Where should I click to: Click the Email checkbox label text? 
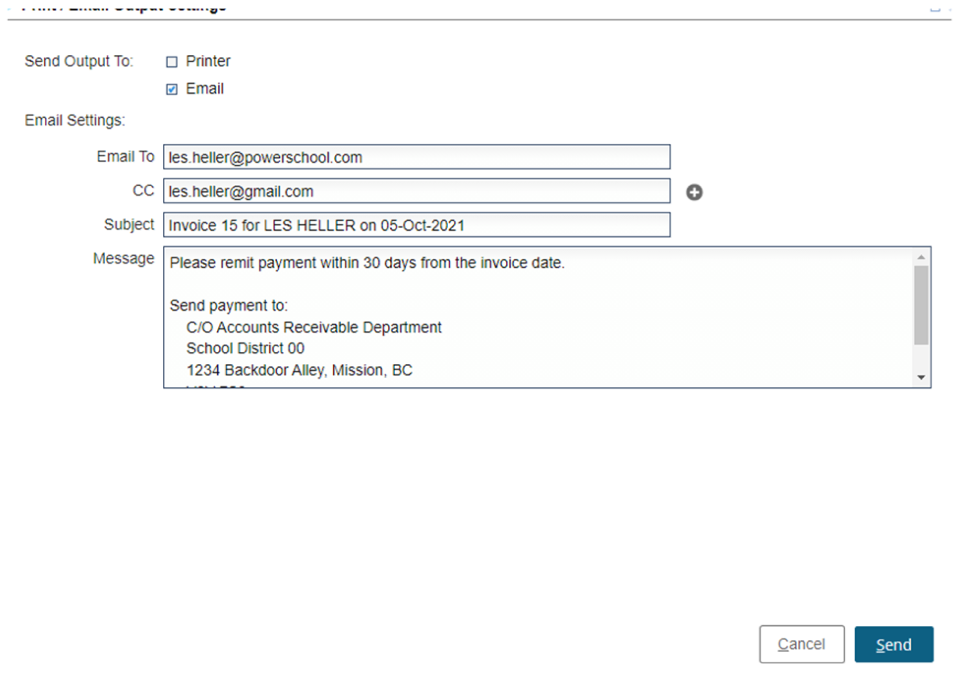[205, 89]
